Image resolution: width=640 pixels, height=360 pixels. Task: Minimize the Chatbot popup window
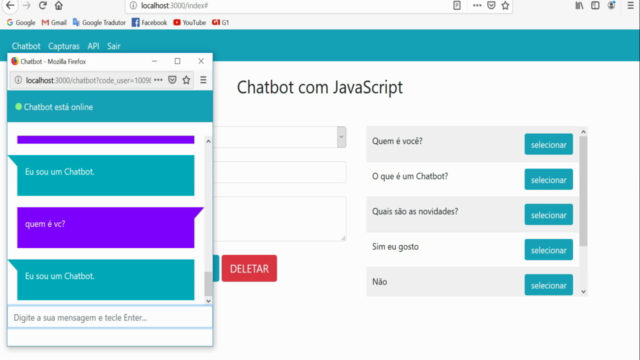coord(154,61)
